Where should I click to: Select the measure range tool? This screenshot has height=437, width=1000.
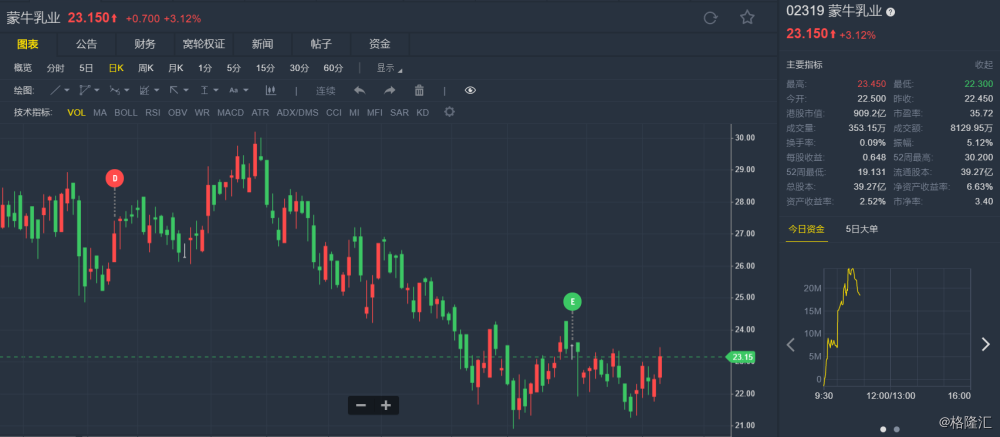tap(205, 91)
